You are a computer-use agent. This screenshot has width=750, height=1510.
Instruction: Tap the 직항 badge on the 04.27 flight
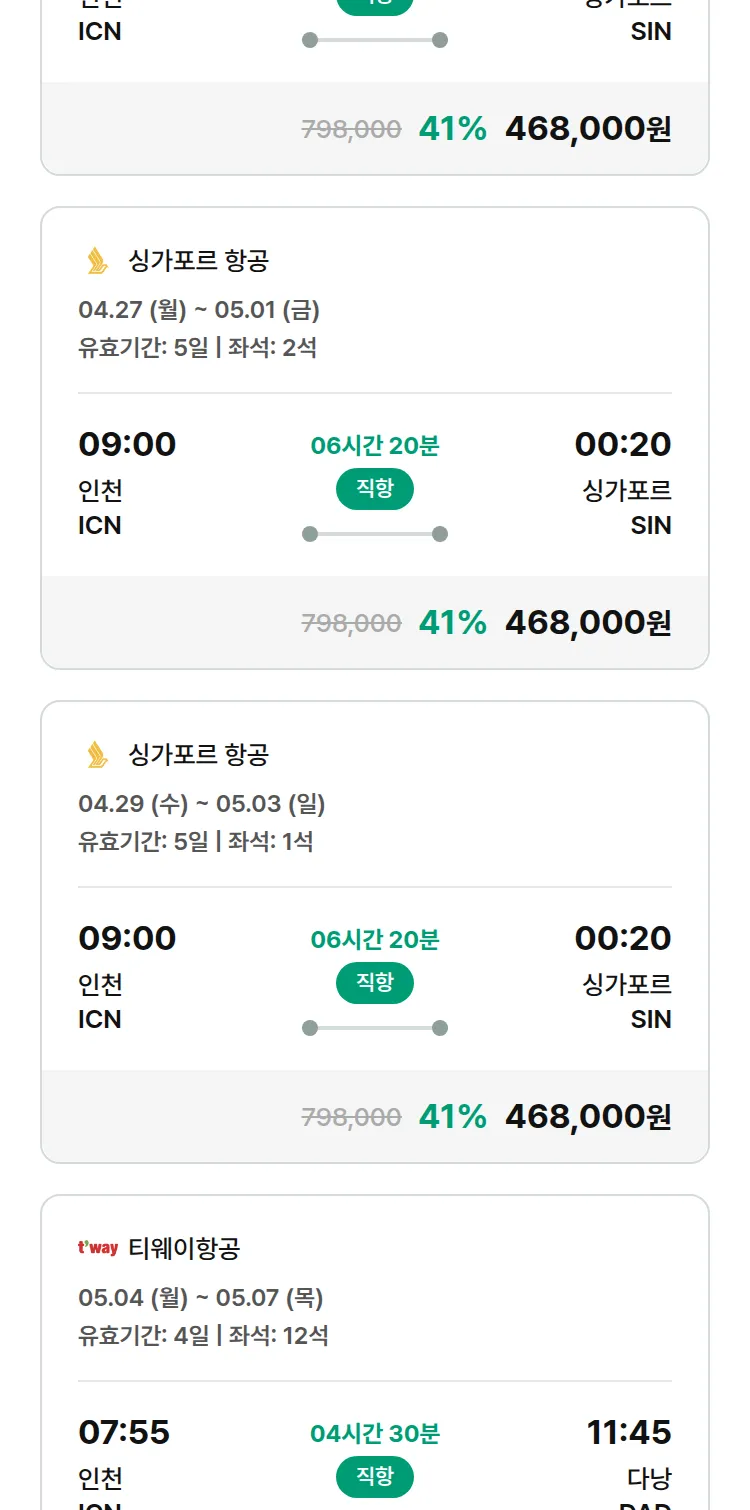374,489
